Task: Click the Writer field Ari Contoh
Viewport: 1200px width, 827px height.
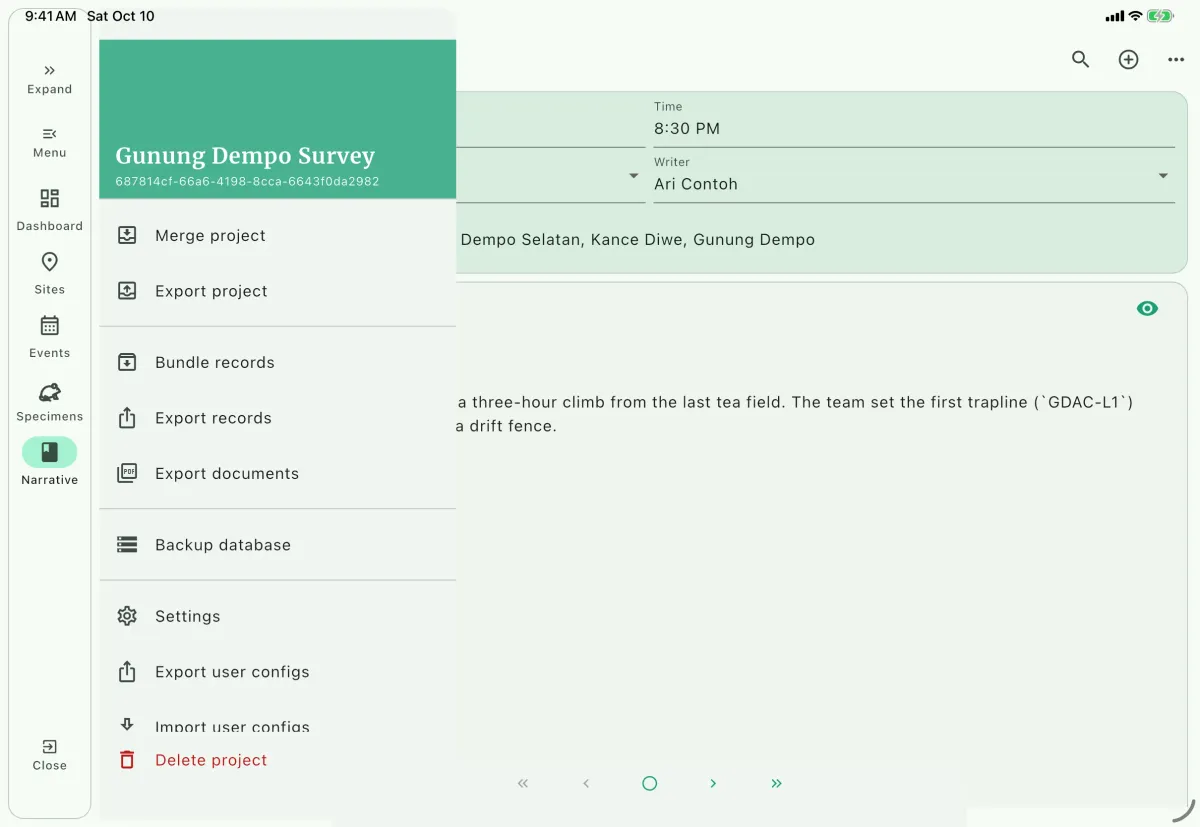Action: click(x=914, y=177)
